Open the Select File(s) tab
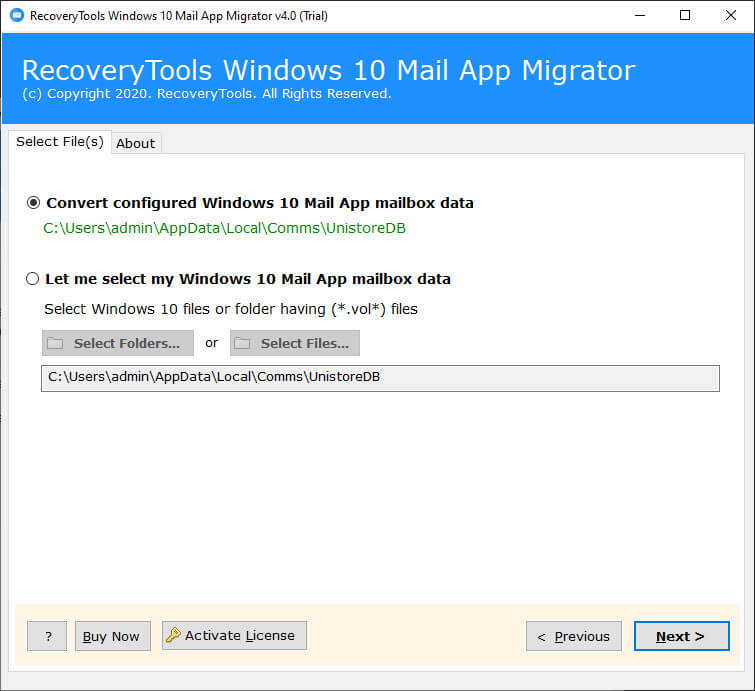The image size is (755, 691). (x=59, y=142)
